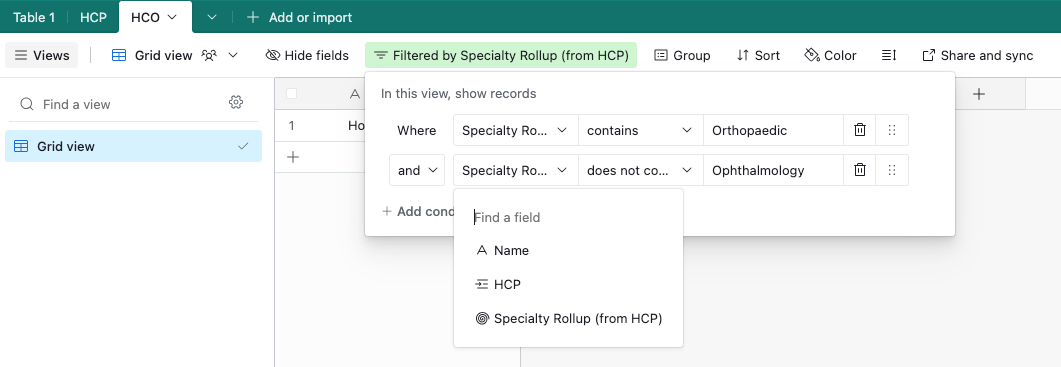
Task: Add a new row plus icon
Action: tap(292, 157)
